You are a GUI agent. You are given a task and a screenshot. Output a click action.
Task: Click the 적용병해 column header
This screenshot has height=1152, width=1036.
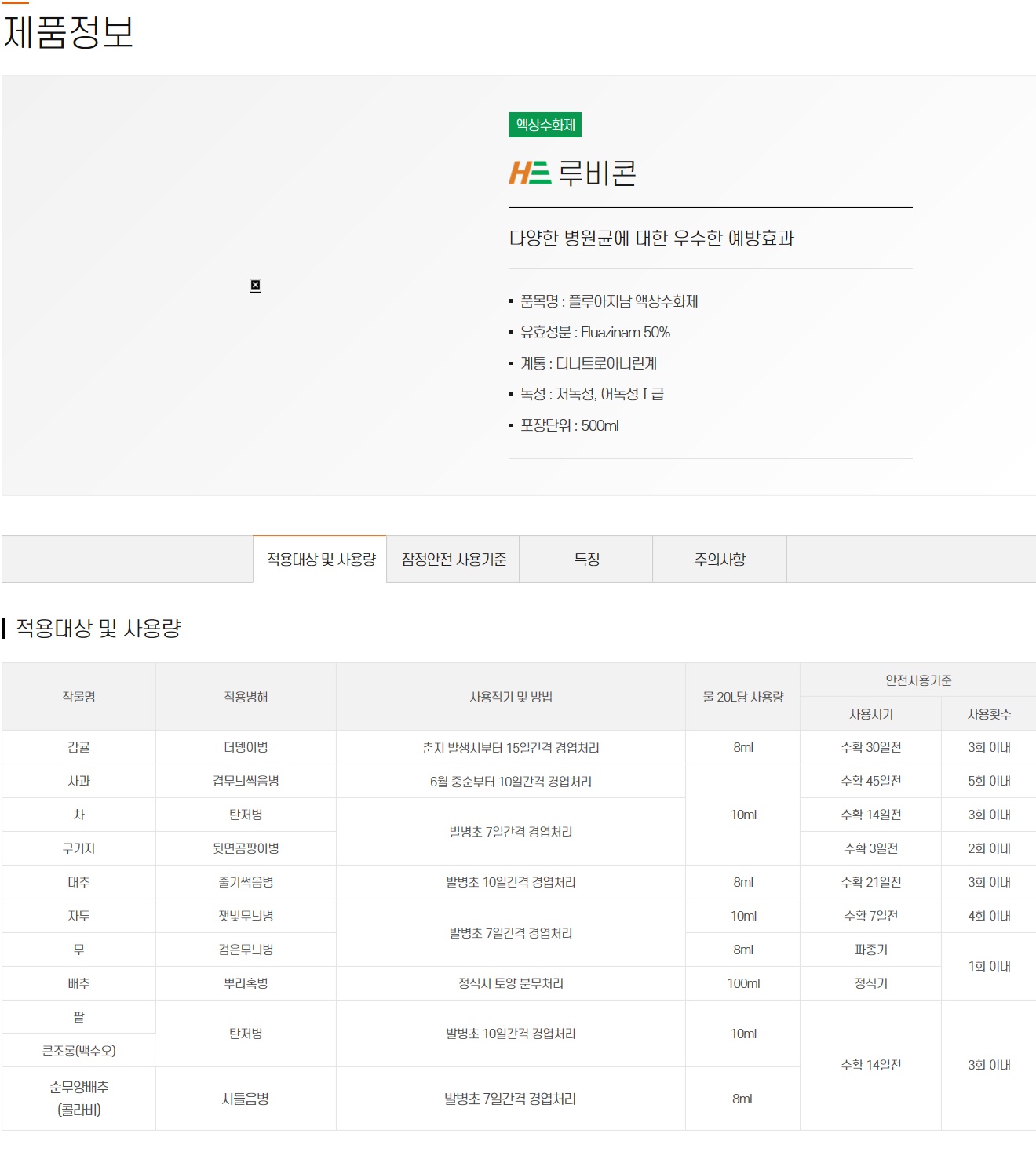coord(246,697)
